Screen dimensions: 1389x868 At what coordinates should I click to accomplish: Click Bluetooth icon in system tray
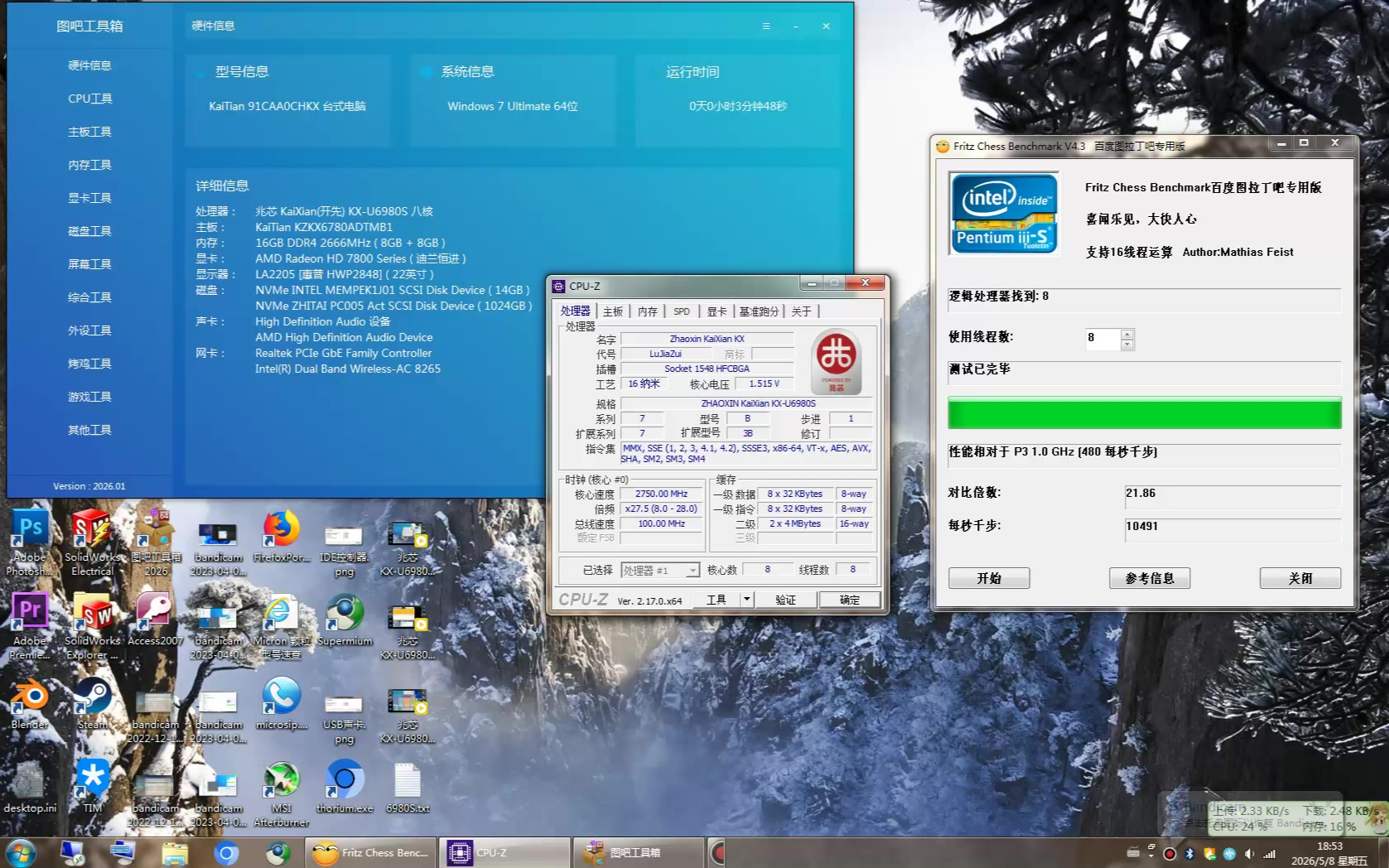[x=1189, y=853]
